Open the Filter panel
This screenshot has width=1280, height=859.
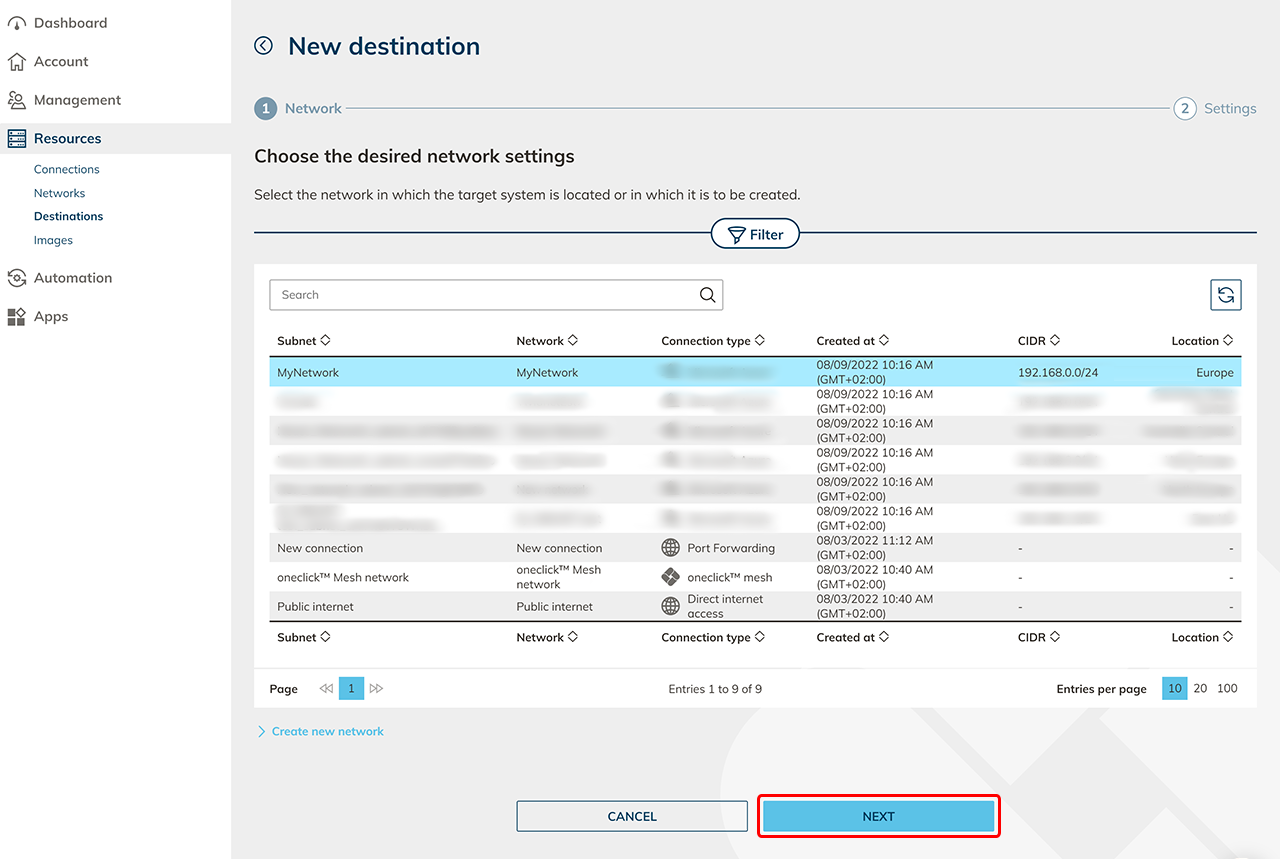click(x=755, y=234)
